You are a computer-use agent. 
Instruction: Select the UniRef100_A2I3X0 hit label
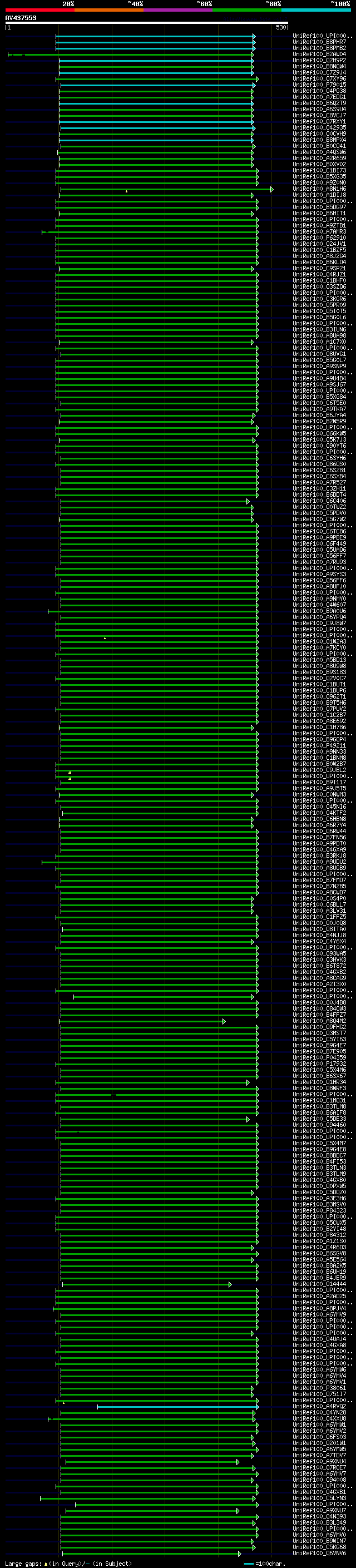(x=319, y=985)
